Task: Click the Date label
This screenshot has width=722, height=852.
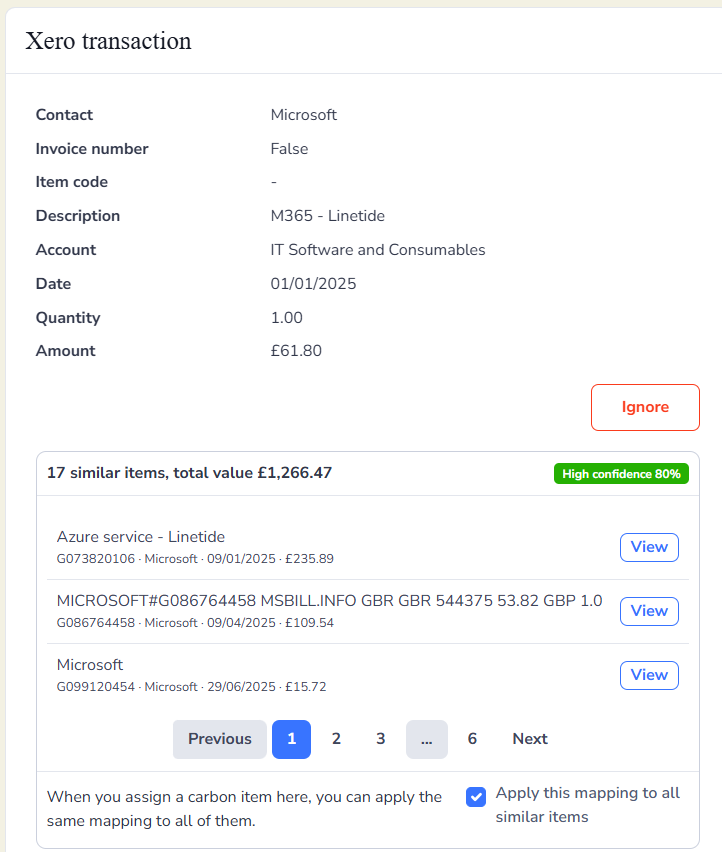Action: [x=53, y=284]
